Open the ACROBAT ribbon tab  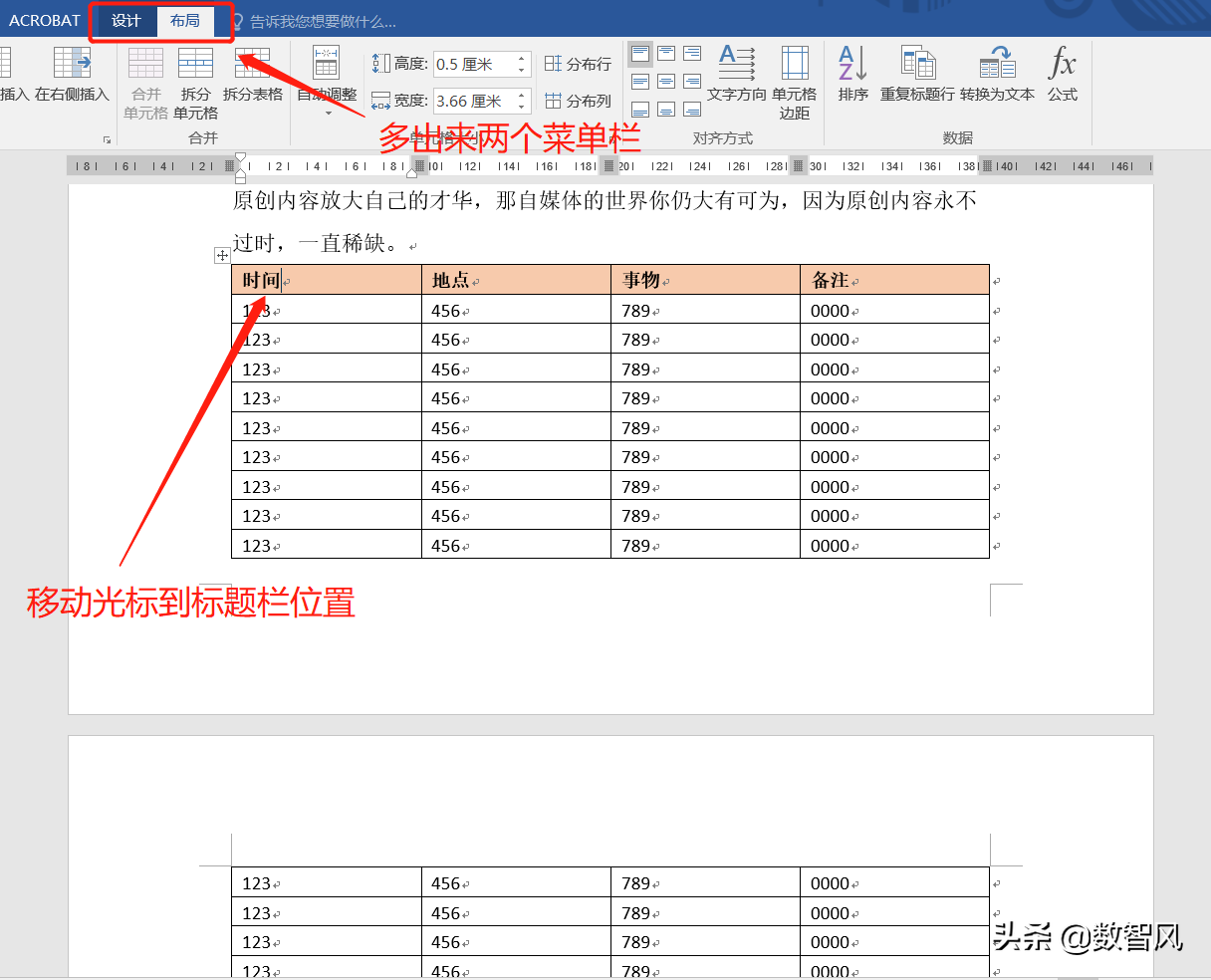tap(45, 20)
